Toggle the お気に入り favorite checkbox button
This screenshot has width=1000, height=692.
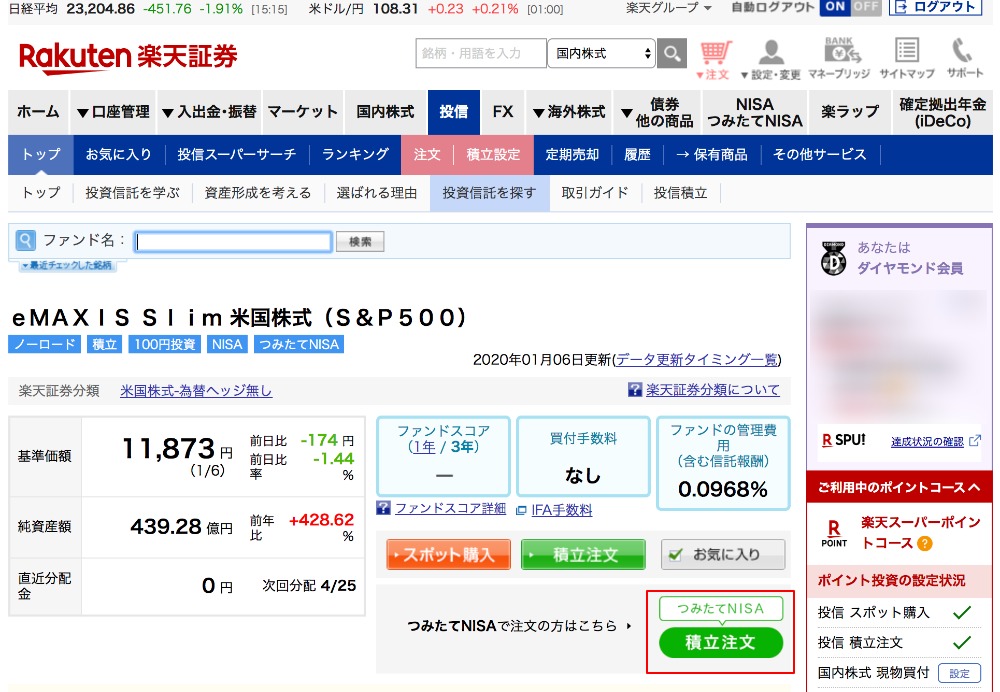(723, 554)
